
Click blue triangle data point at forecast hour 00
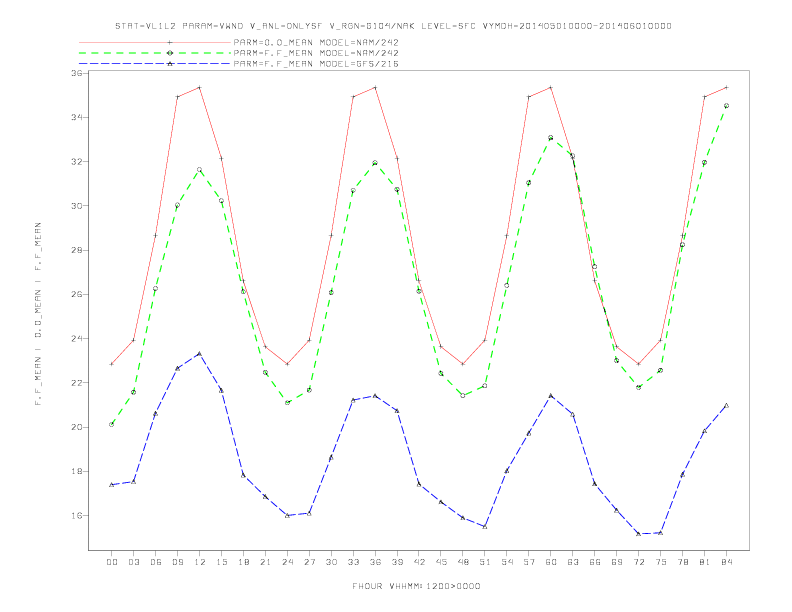click(x=112, y=485)
